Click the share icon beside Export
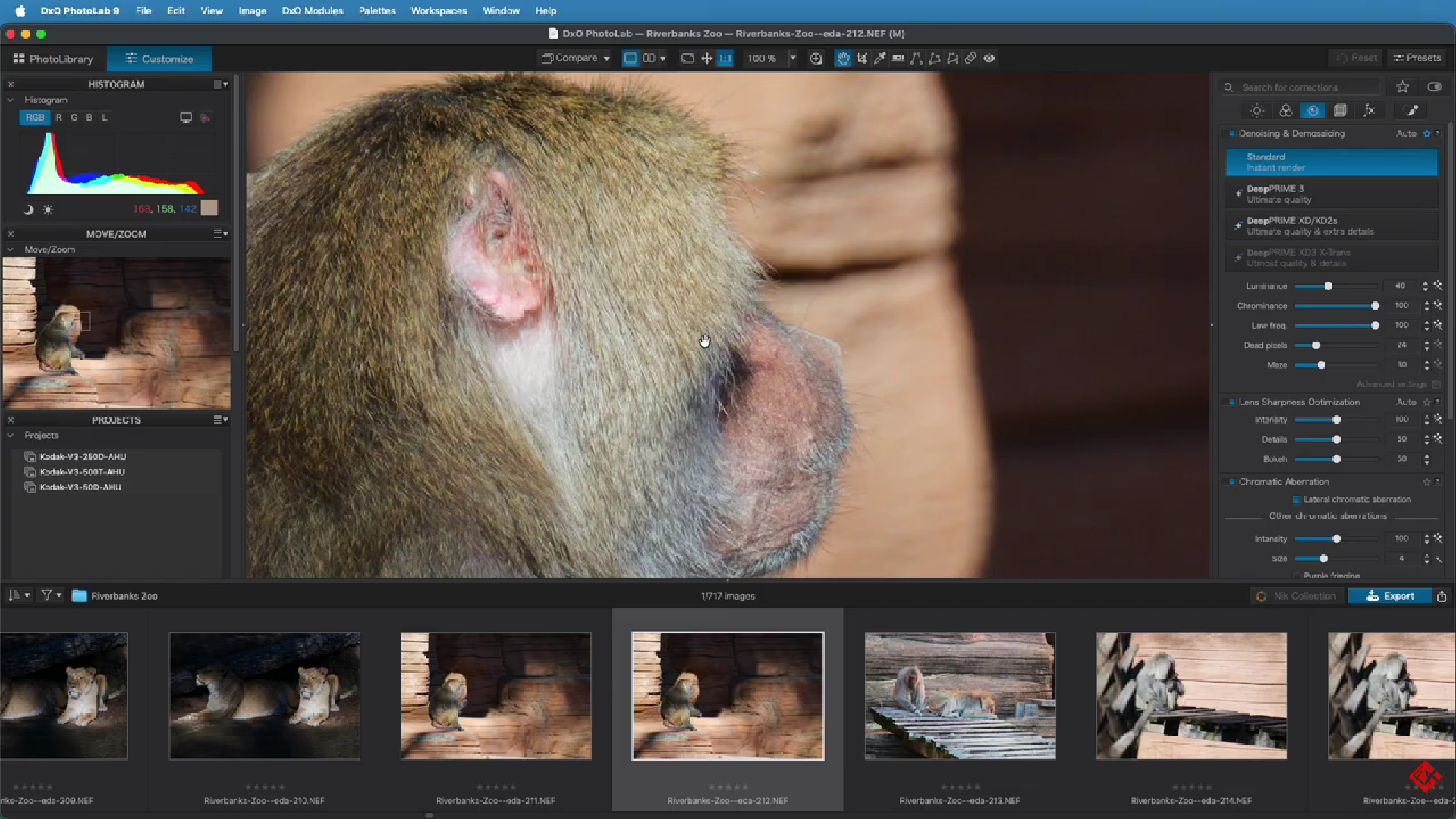Image resolution: width=1456 pixels, height=819 pixels. tap(1442, 596)
